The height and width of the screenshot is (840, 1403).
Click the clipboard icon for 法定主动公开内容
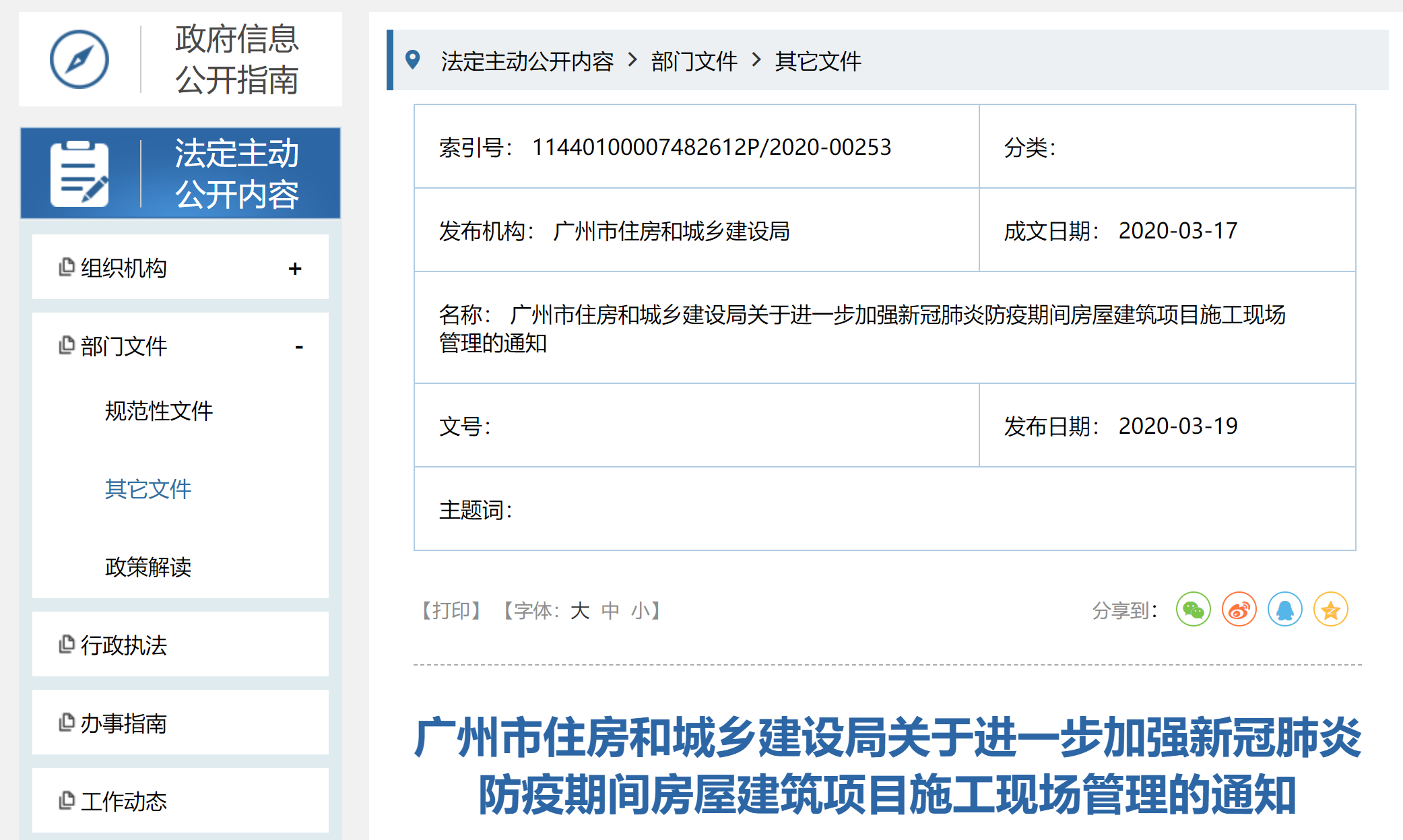tap(79, 174)
